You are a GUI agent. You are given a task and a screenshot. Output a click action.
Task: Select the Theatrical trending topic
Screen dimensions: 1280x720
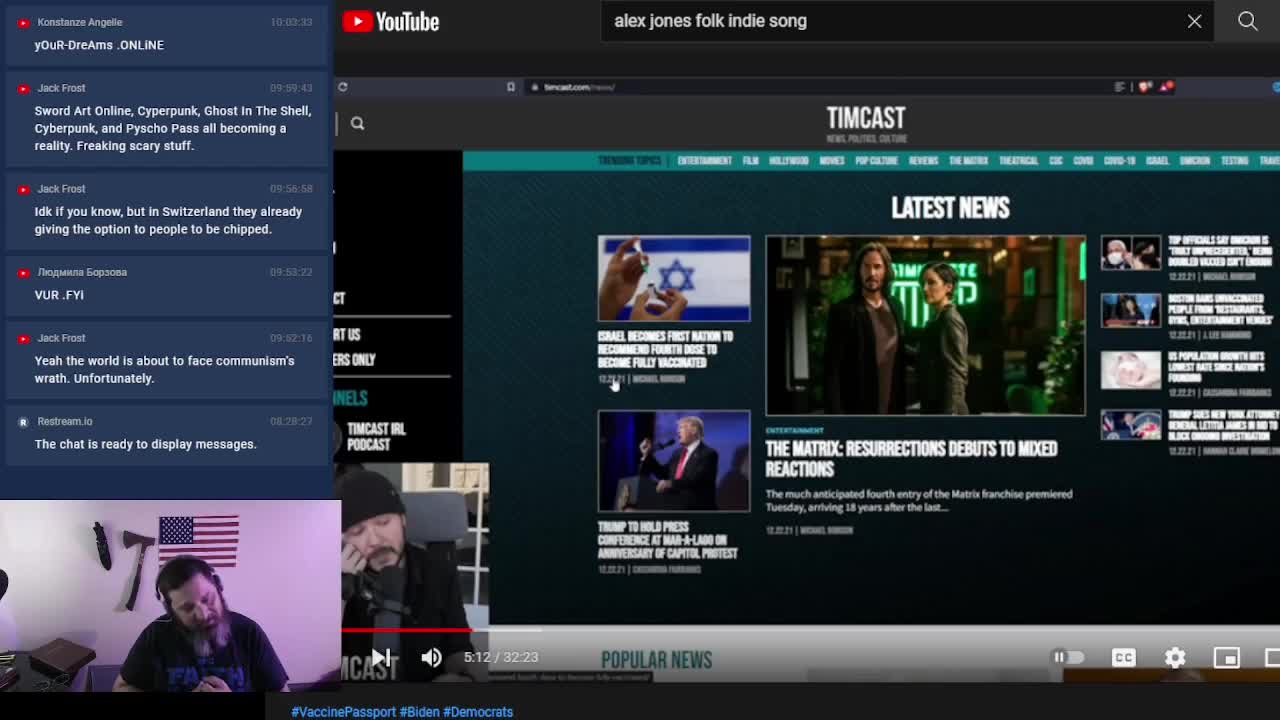tap(1018, 161)
